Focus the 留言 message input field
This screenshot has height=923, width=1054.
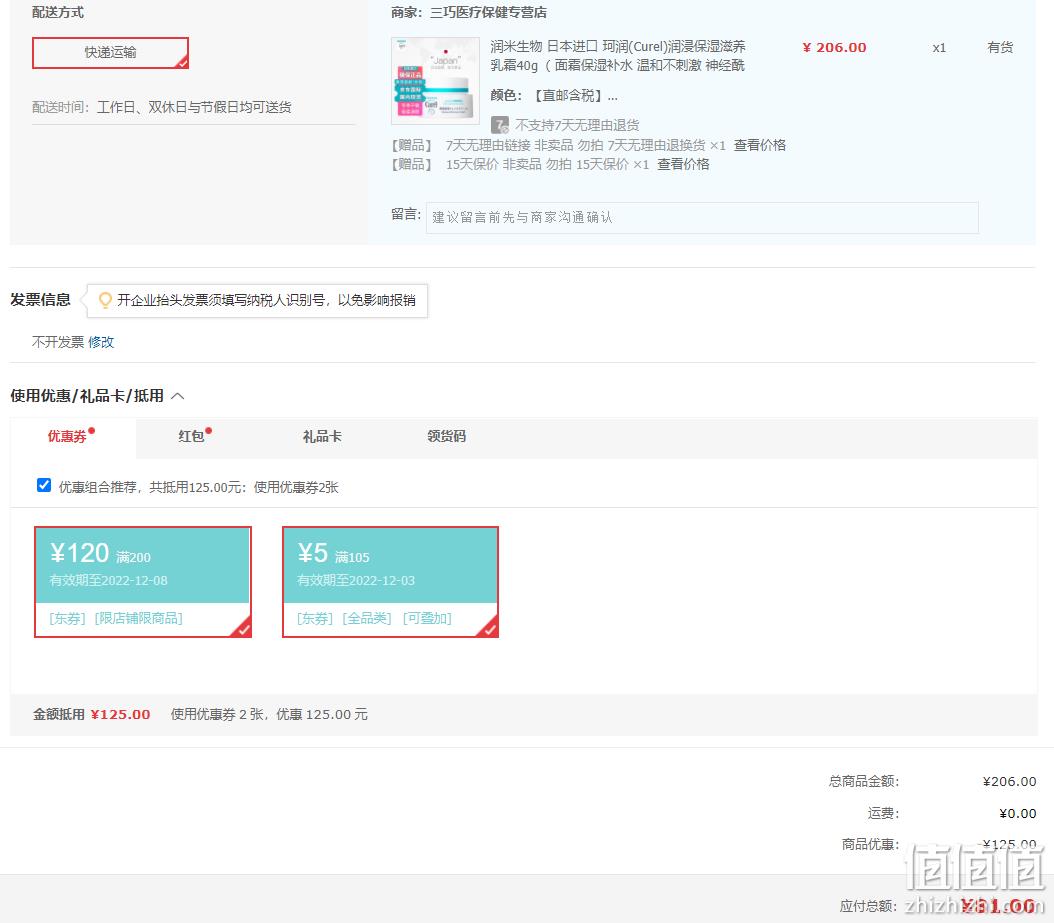702,218
